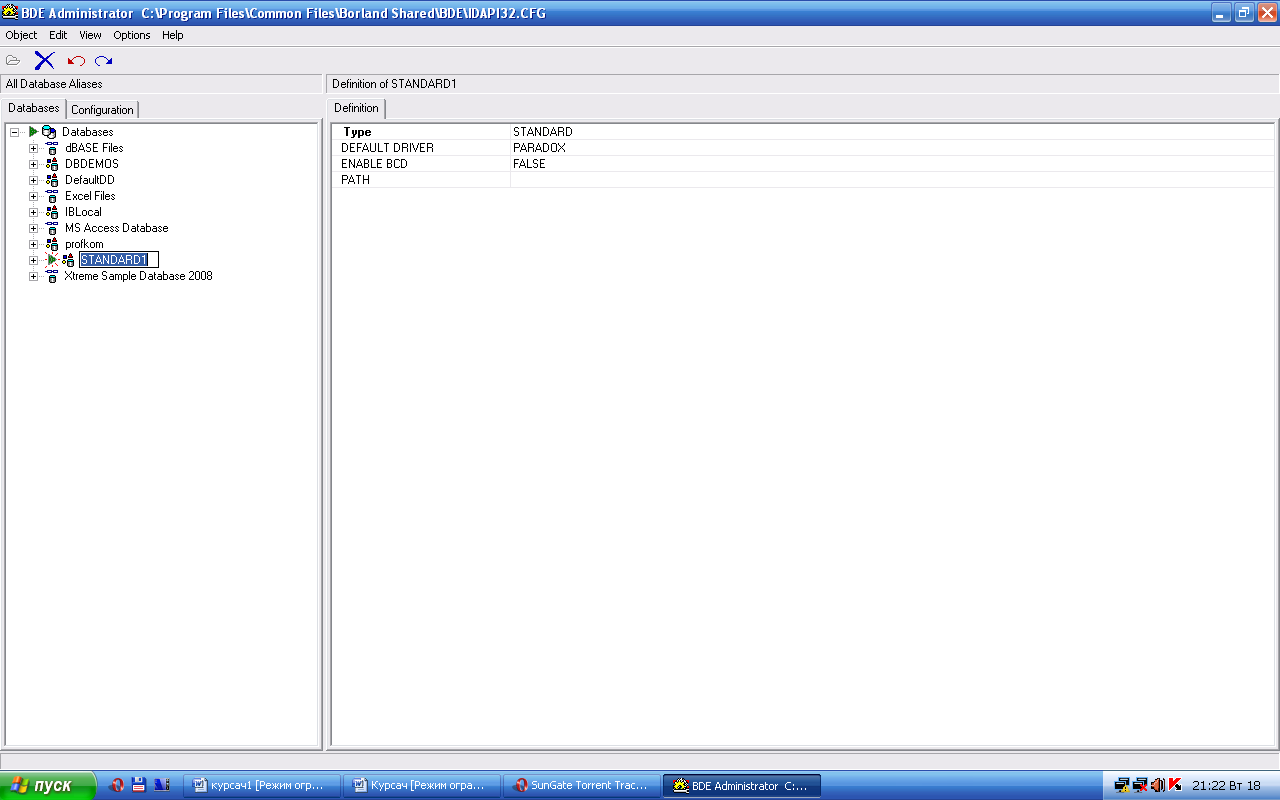Expand the Xtreme Sample Database 2008 node

[33, 276]
